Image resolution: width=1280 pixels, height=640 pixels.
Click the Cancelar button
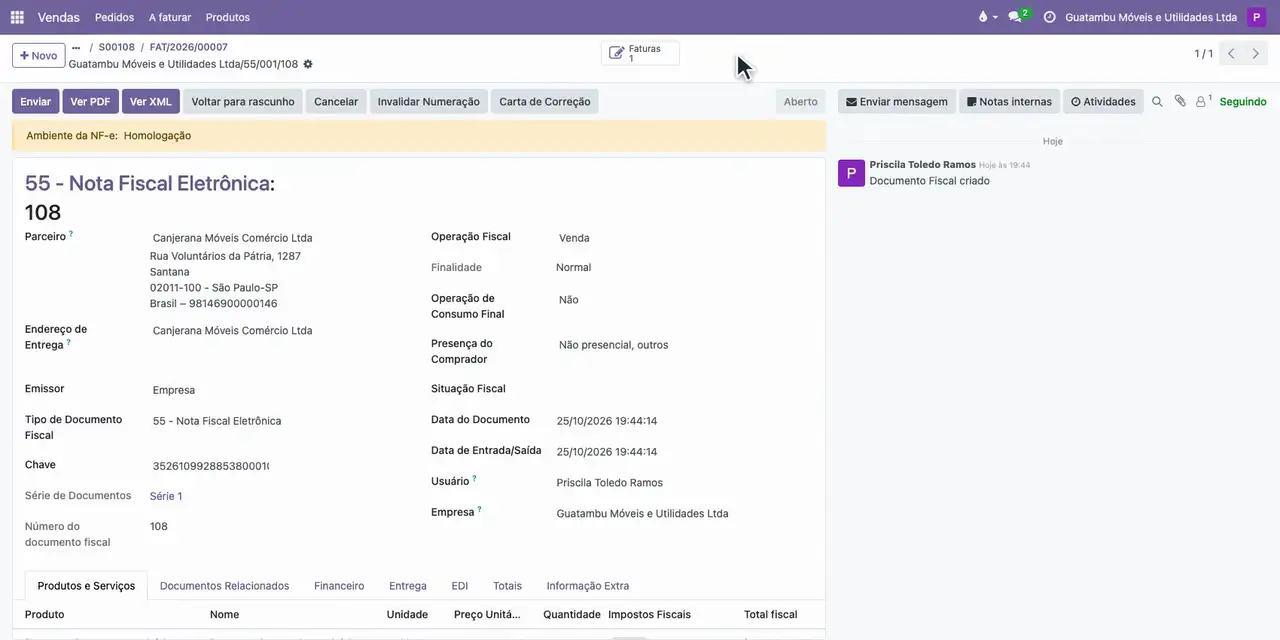click(x=336, y=101)
